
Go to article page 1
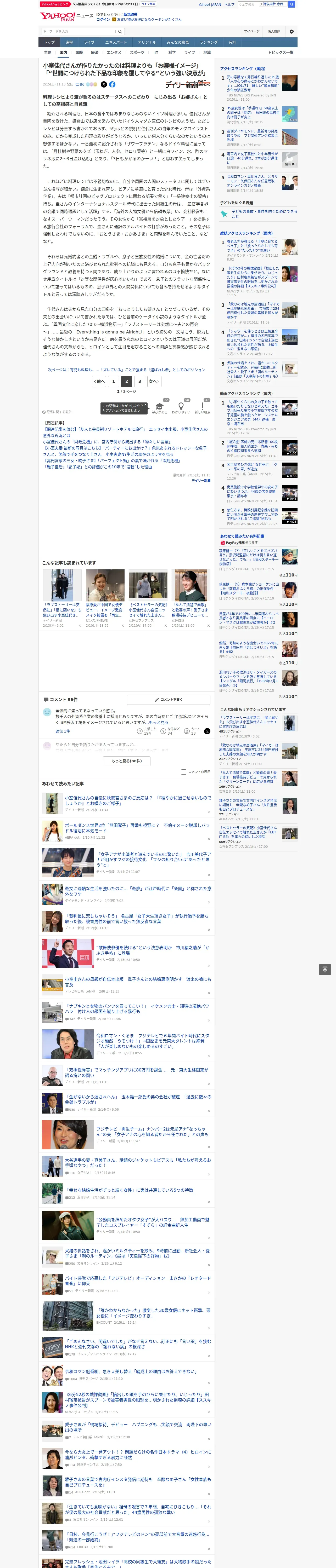(113, 382)
